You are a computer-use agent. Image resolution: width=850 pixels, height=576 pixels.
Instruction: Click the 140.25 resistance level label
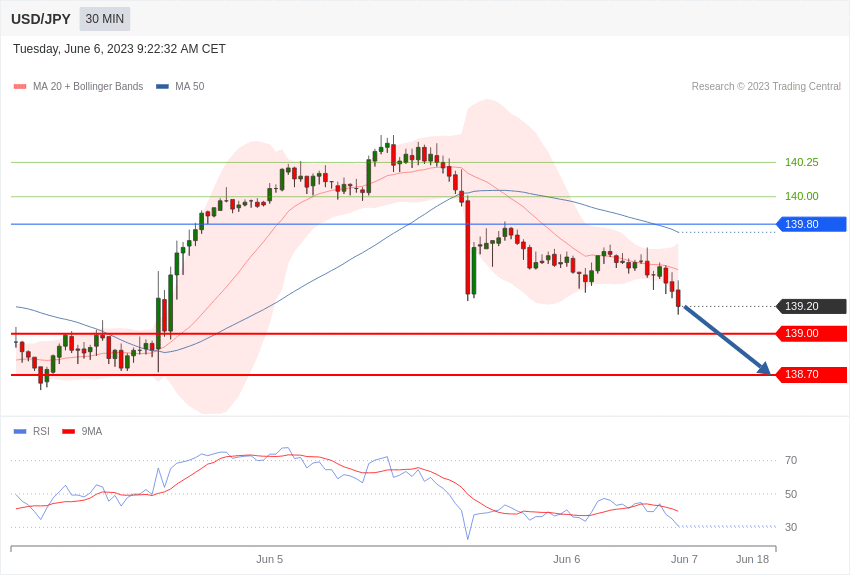pyautogui.click(x=802, y=162)
